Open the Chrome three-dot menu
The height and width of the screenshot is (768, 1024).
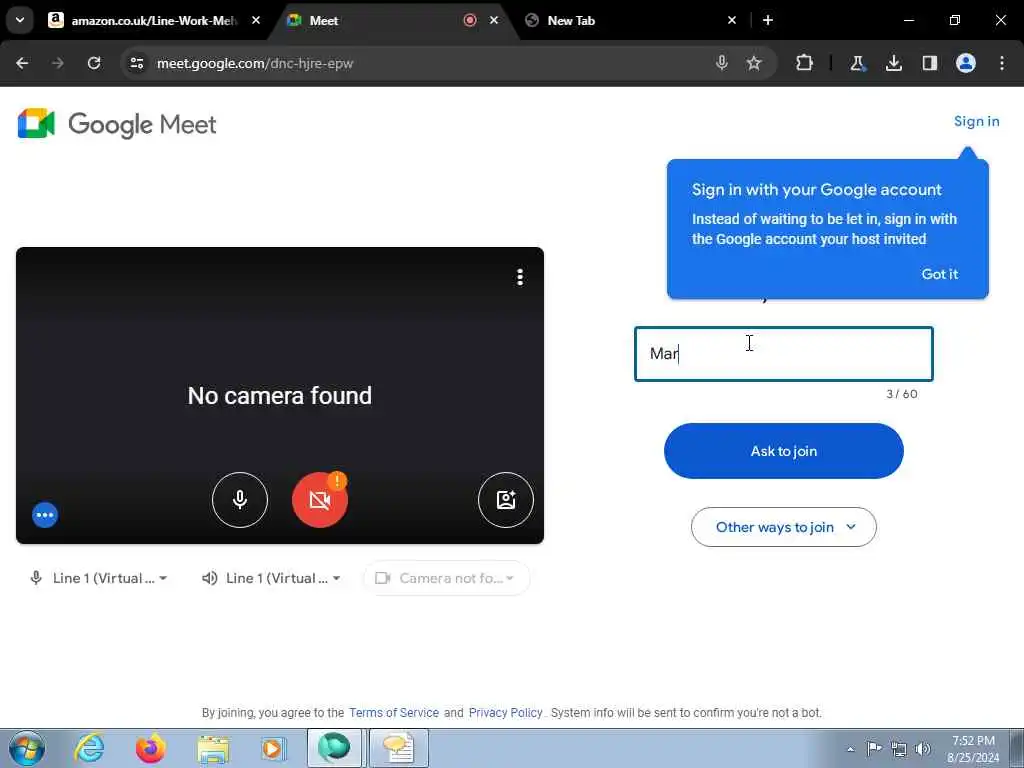(1002, 63)
